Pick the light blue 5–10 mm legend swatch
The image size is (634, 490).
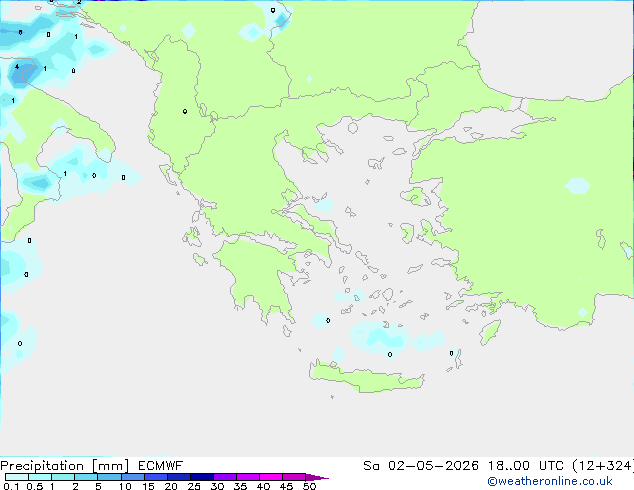[x=109, y=477]
